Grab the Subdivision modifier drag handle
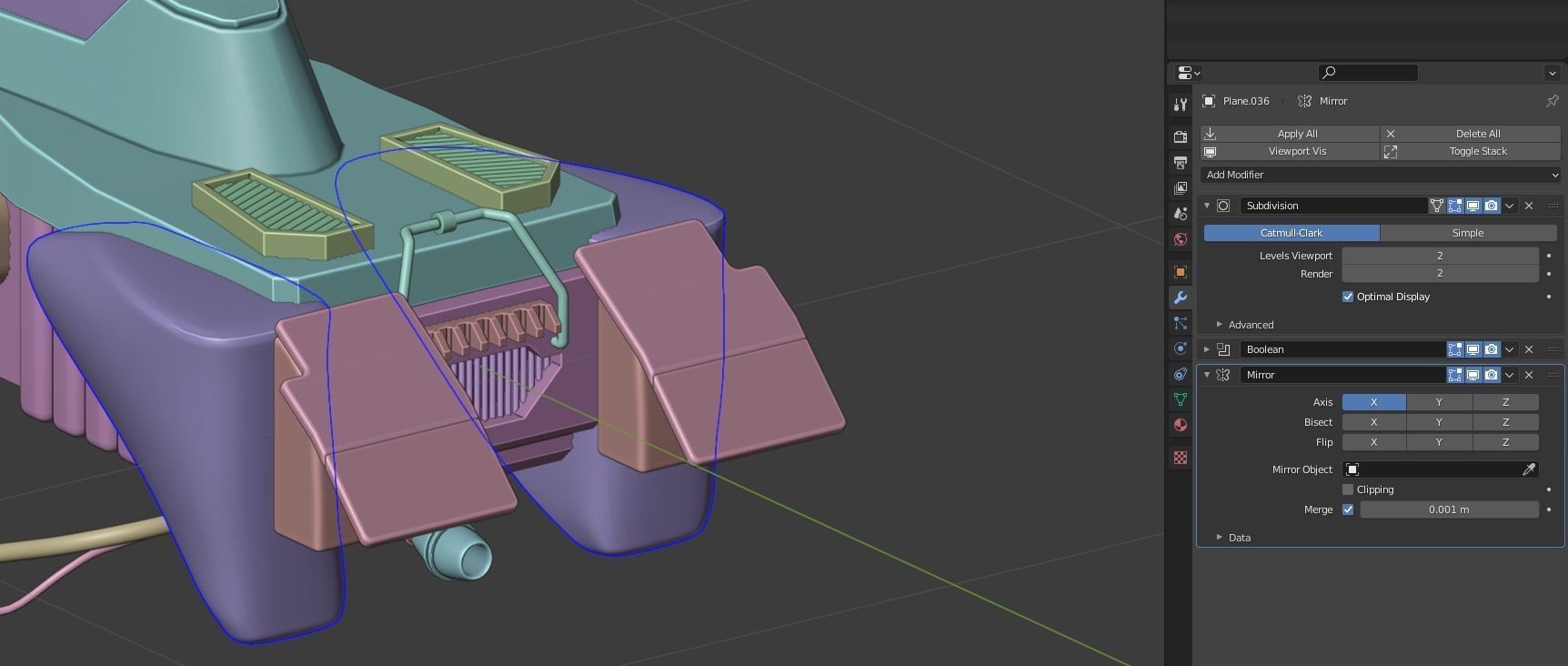The width and height of the screenshot is (1568, 666). [1553, 206]
